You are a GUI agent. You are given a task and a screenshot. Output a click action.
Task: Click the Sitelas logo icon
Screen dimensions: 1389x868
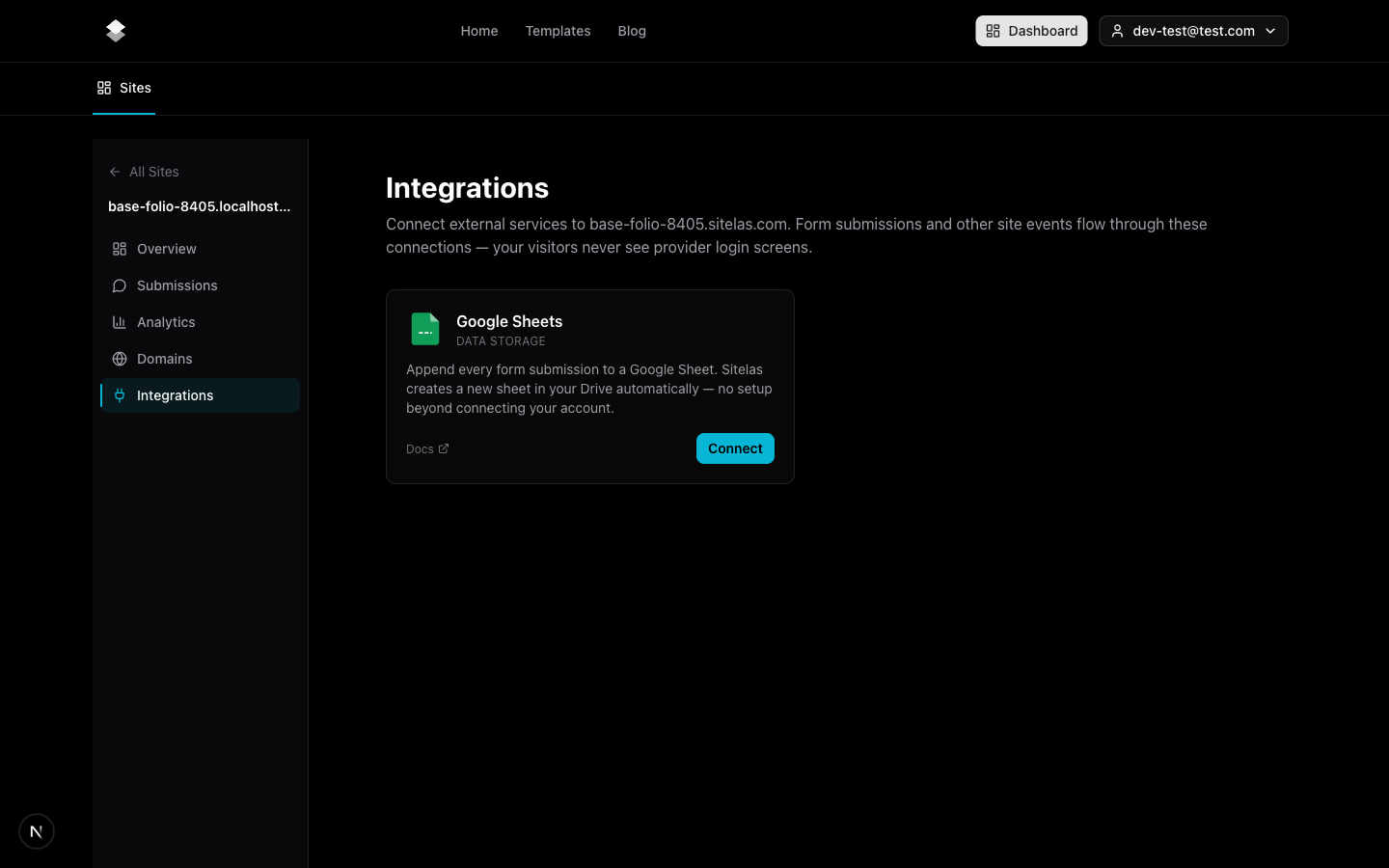[x=116, y=31]
